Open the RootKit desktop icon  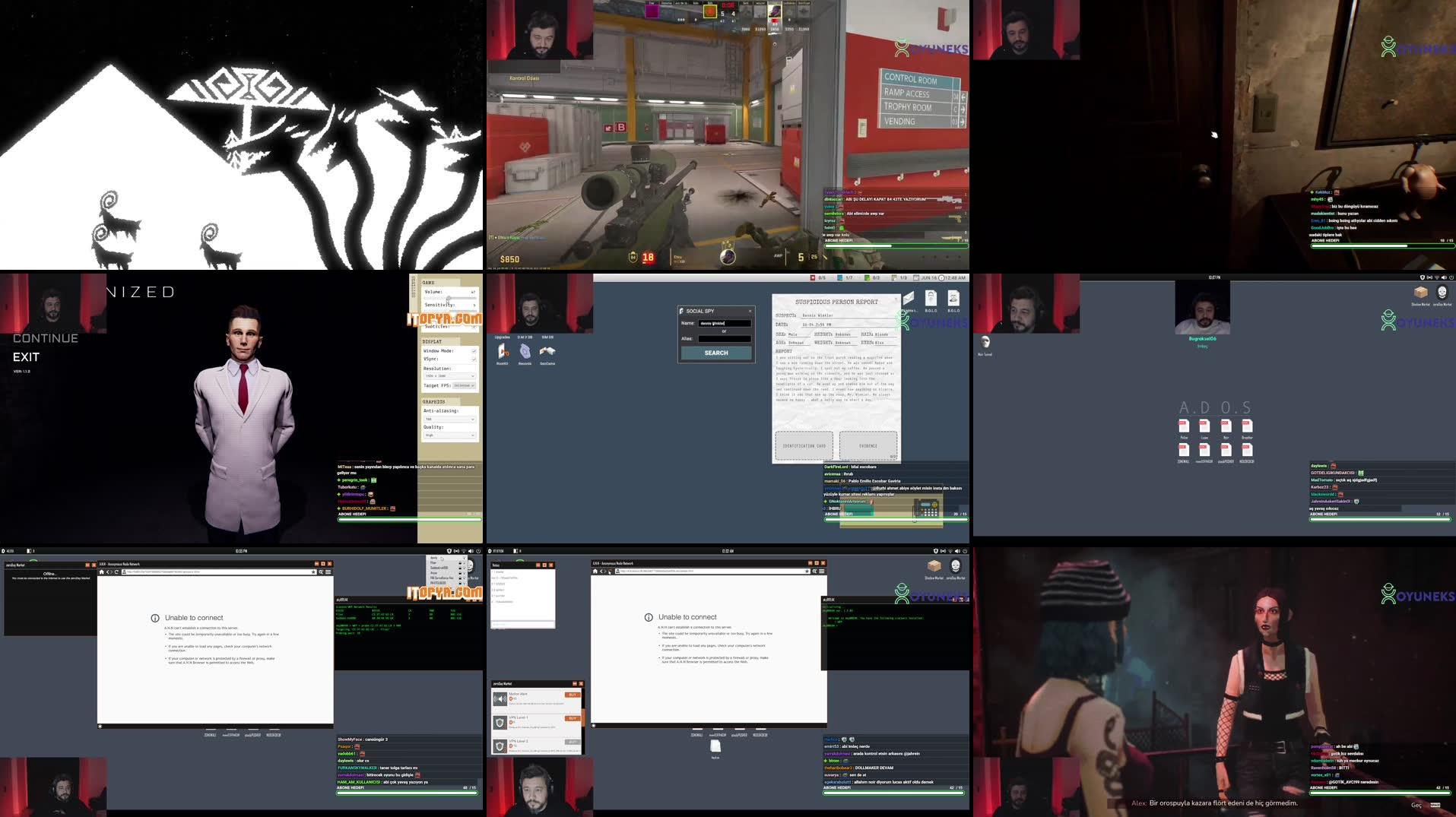[x=503, y=353]
